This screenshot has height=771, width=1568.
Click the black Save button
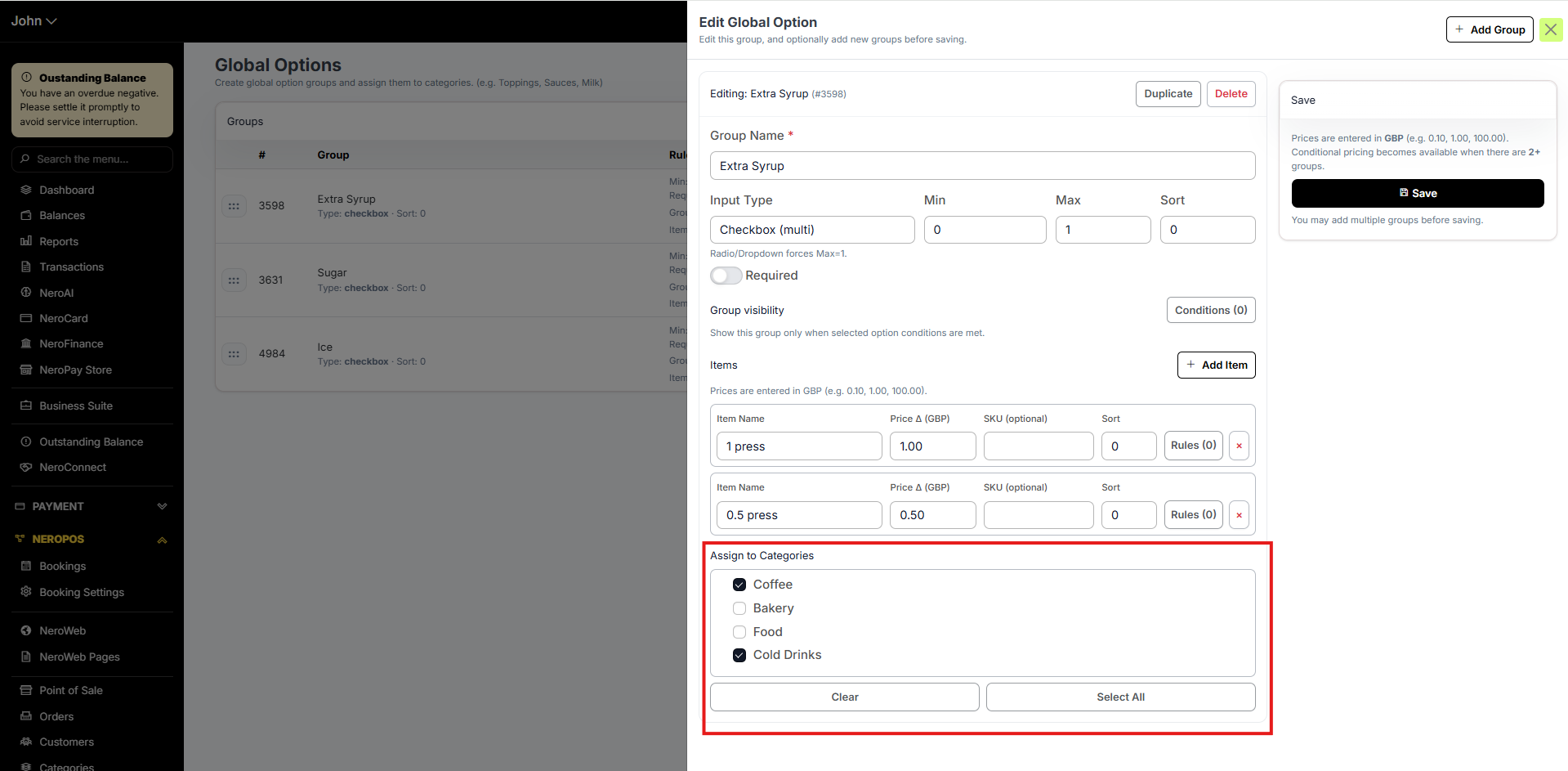pyautogui.click(x=1417, y=193)
